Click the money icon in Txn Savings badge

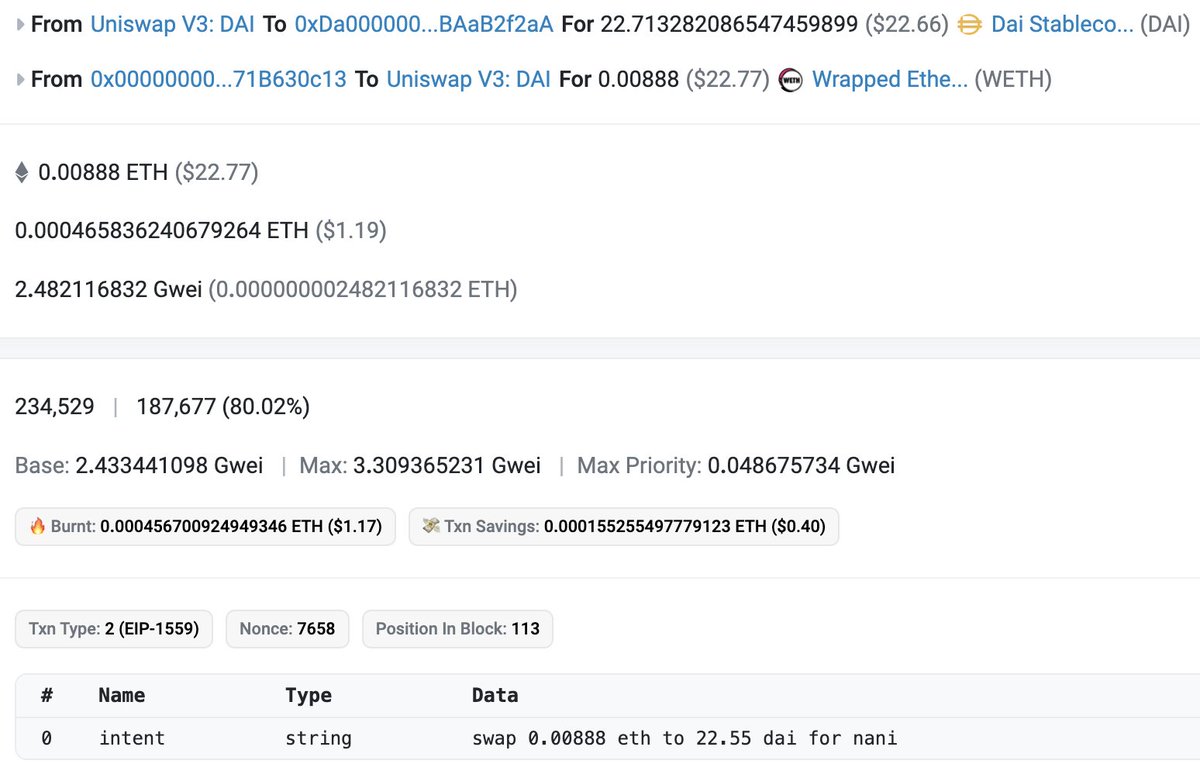pos(432,526)
